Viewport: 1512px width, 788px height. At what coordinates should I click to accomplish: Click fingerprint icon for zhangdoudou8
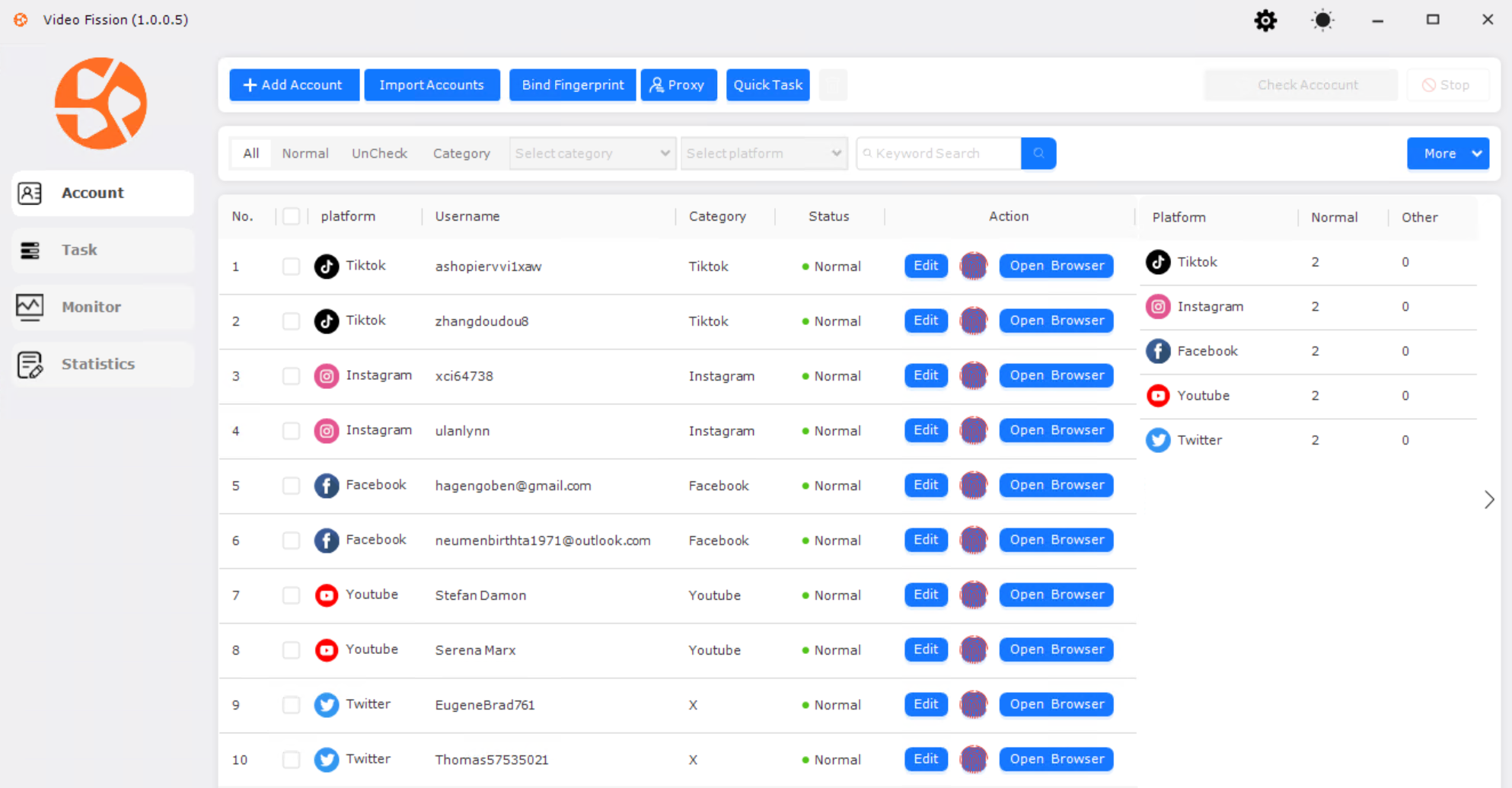click(973, 321)
